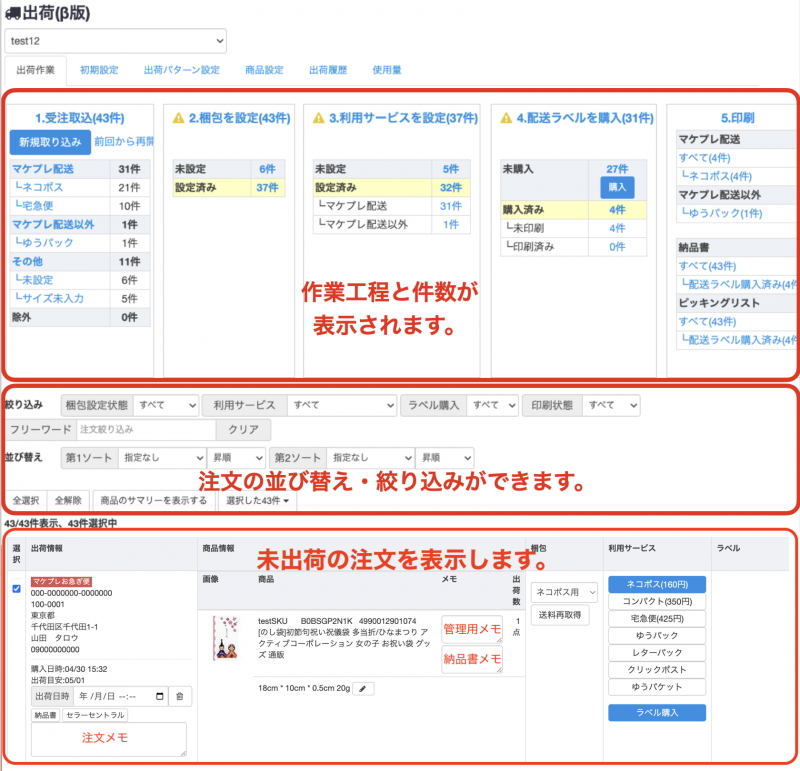Viewport: 800px width, 771px height.
Task: Click 商品のサマリーを表示する button
Action: tap(154, 501)
